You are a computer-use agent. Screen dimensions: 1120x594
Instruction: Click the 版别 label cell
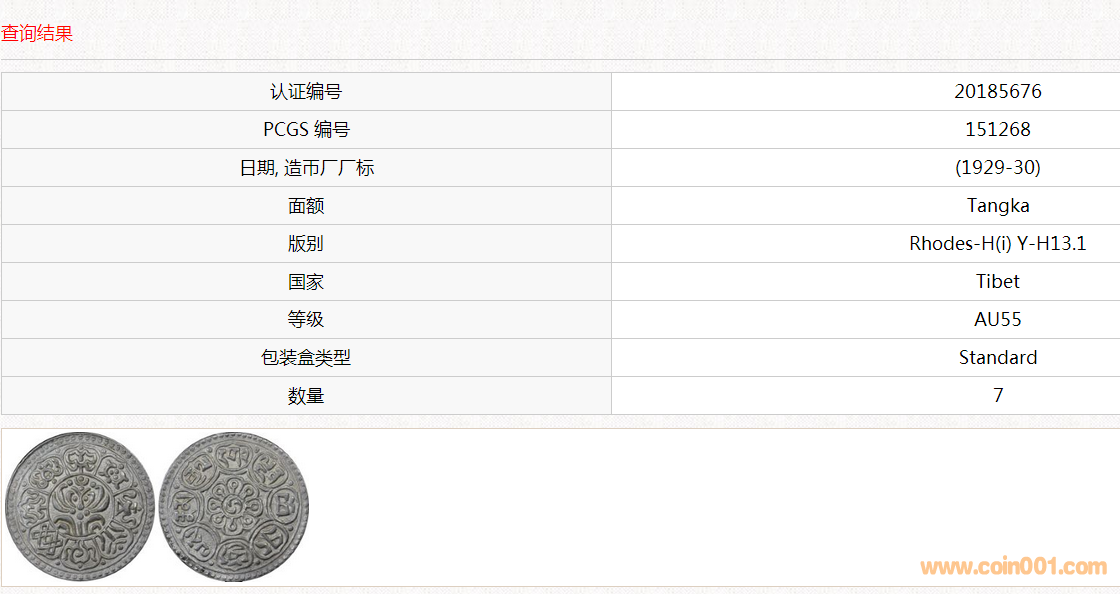306,244
